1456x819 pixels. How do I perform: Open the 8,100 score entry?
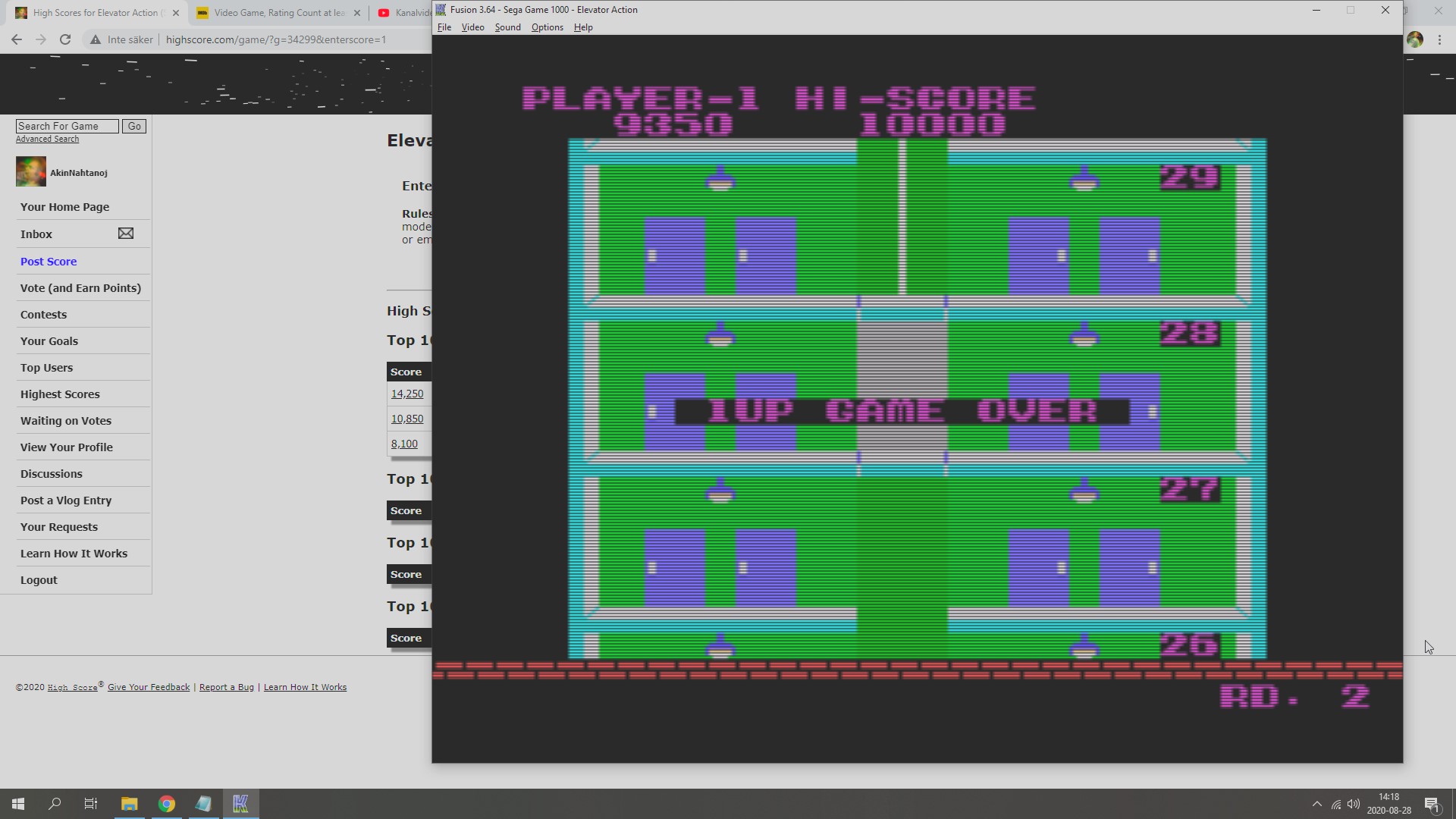pos(404,444)
